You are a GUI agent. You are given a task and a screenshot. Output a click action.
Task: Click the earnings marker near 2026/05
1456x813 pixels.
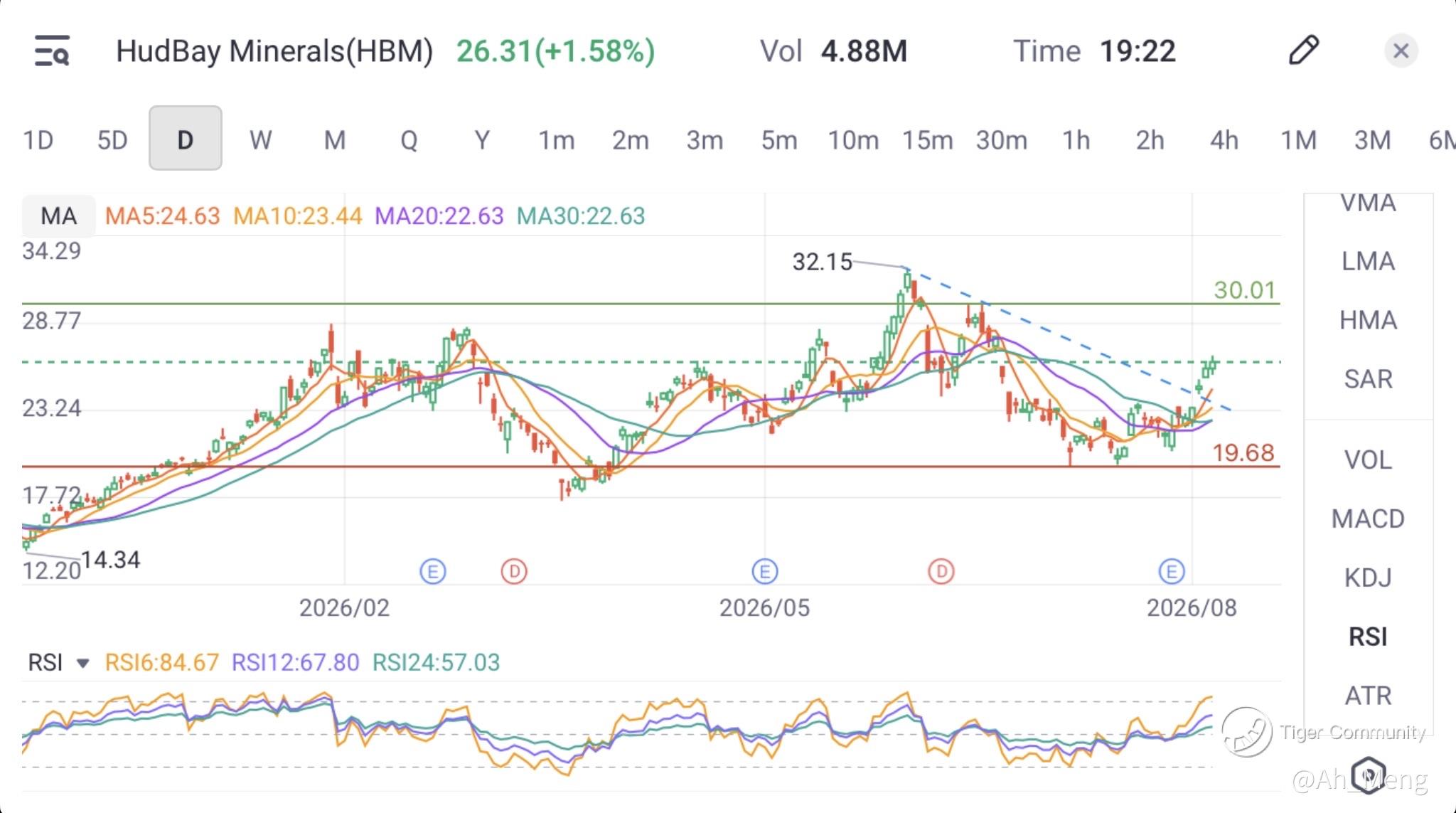[765, 571]
